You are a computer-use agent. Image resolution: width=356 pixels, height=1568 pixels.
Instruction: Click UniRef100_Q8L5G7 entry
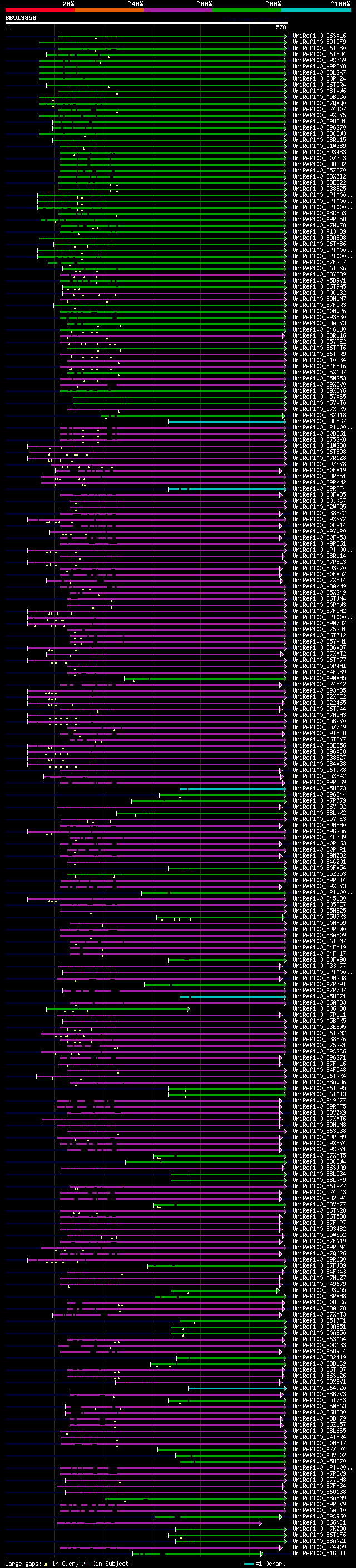click(319, 421)
